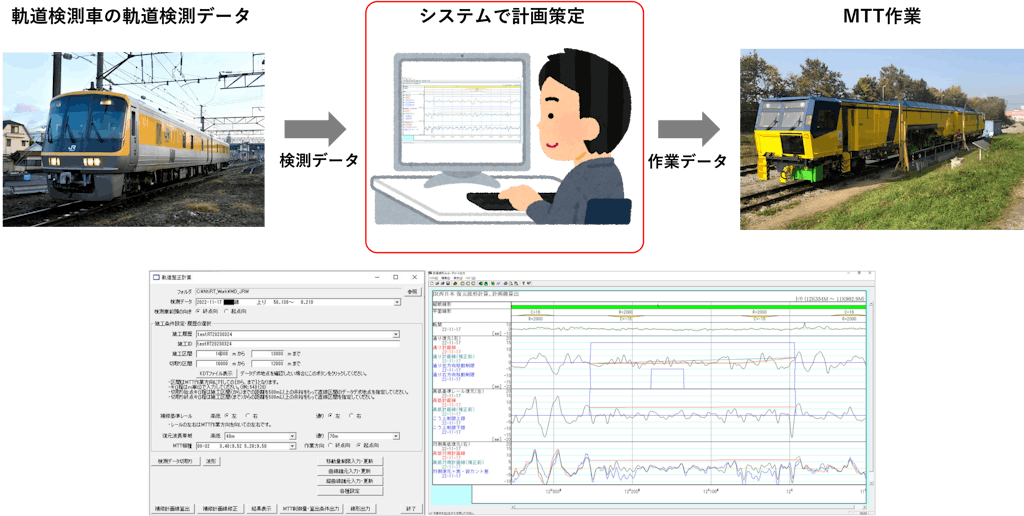
Task: Click the 軌道整正計画 window title icon
Action: pos(155,275)
